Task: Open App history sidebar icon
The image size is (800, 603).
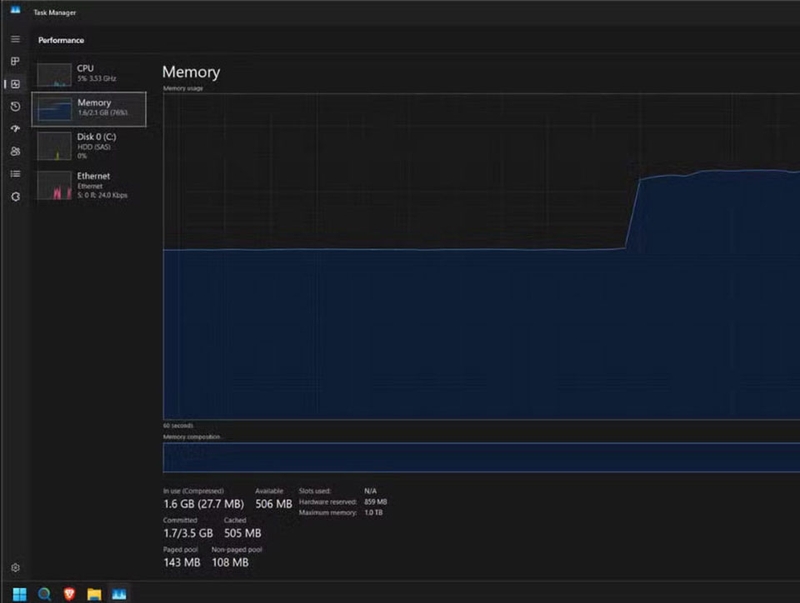Action: coord(15,106)
